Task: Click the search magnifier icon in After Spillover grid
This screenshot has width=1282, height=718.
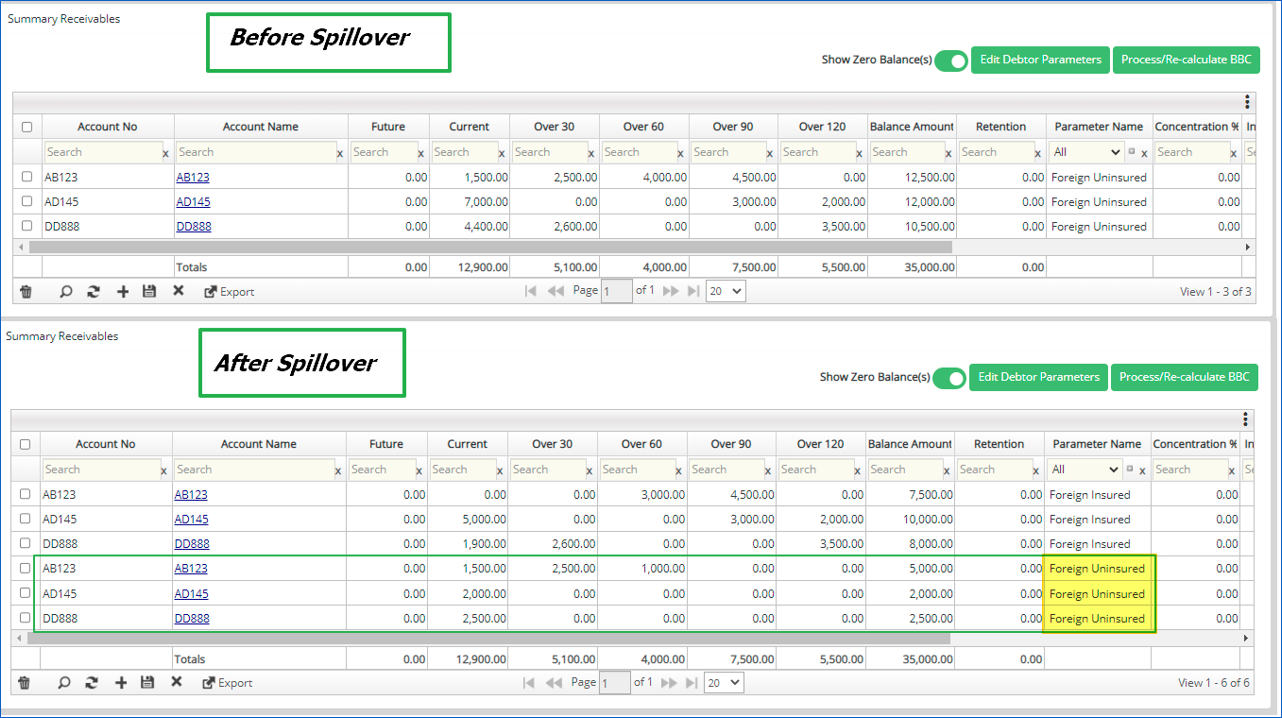Action: coord(64,683)
